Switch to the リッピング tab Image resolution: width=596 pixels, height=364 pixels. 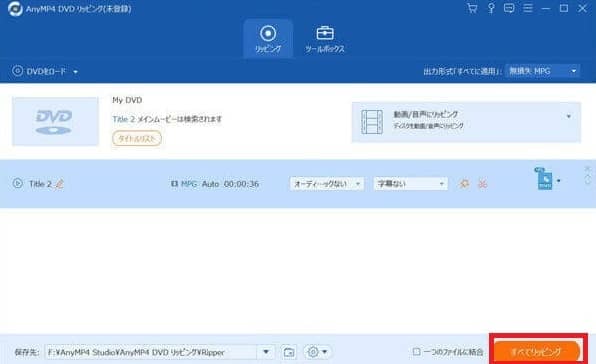pyautogui.click(x=268, y=39)
